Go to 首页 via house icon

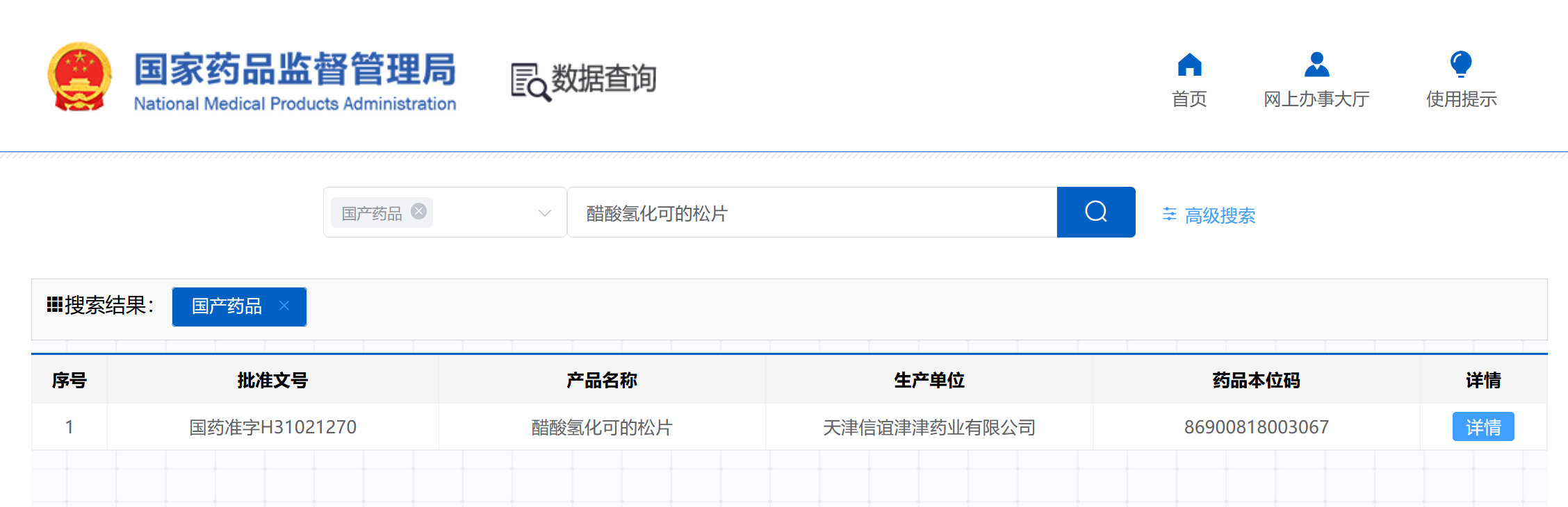pyautogui.click(x=1189, y=65)
